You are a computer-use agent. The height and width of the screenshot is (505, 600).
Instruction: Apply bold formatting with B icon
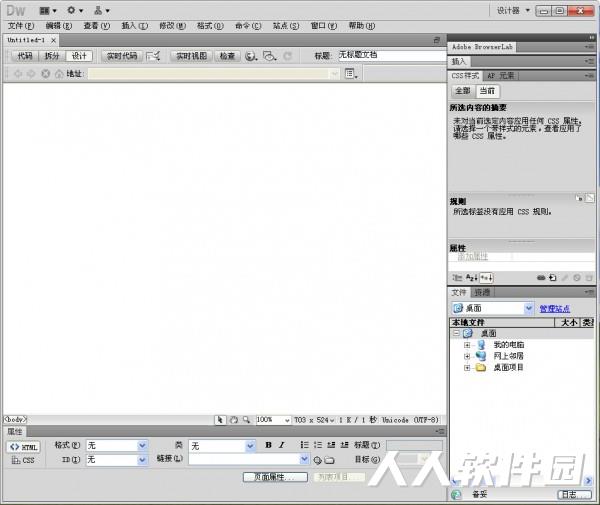click(268, 445)
